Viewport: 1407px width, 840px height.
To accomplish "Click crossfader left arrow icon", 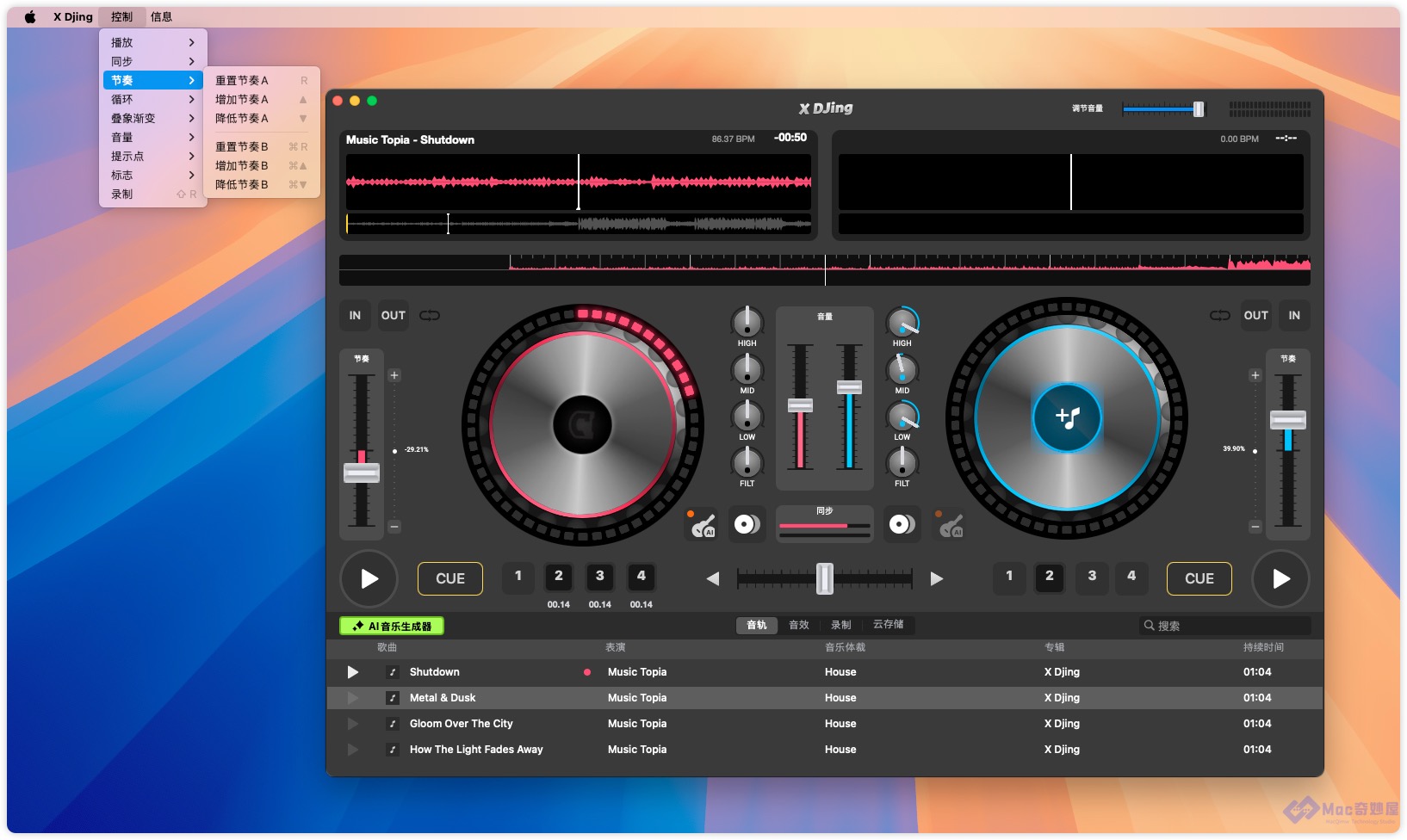I will (x=712, y=579).
